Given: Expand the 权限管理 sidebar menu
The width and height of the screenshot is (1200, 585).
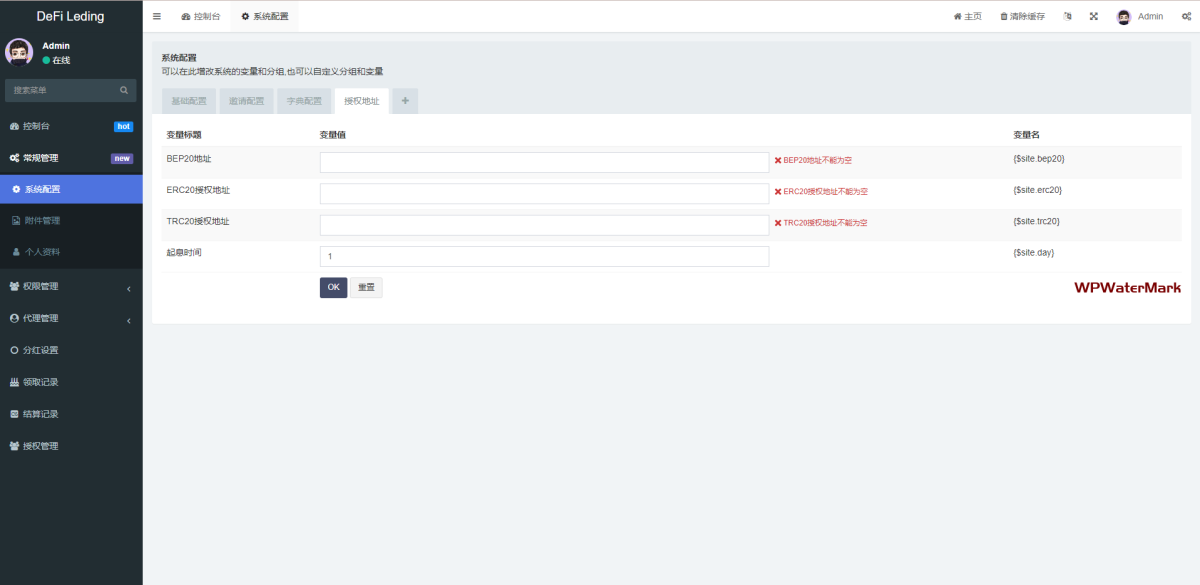Looking at the screenshot, I should click(x=71, y=286).
